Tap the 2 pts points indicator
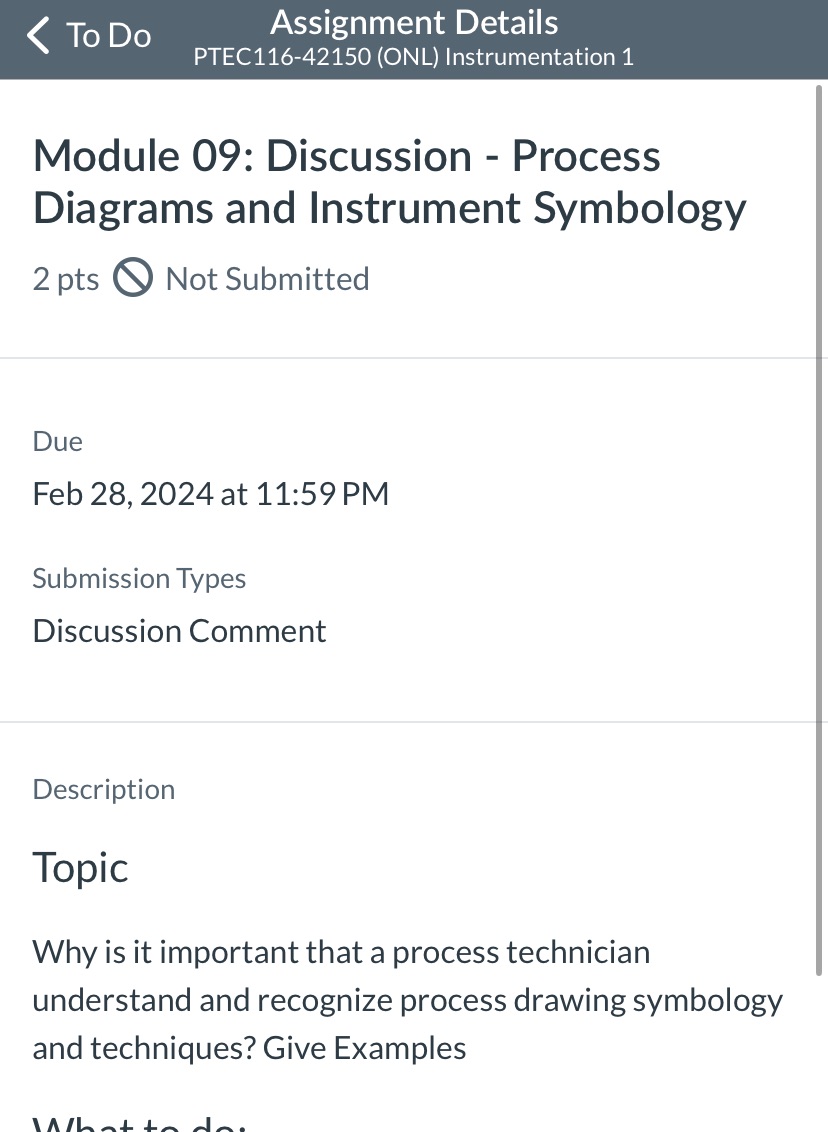 [65, 278]
